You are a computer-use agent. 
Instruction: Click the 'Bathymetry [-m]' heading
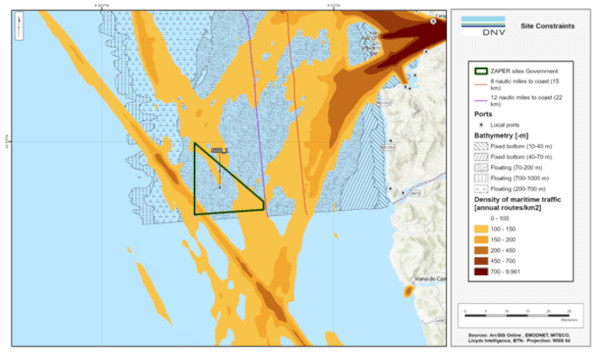[x=501, y=135]
